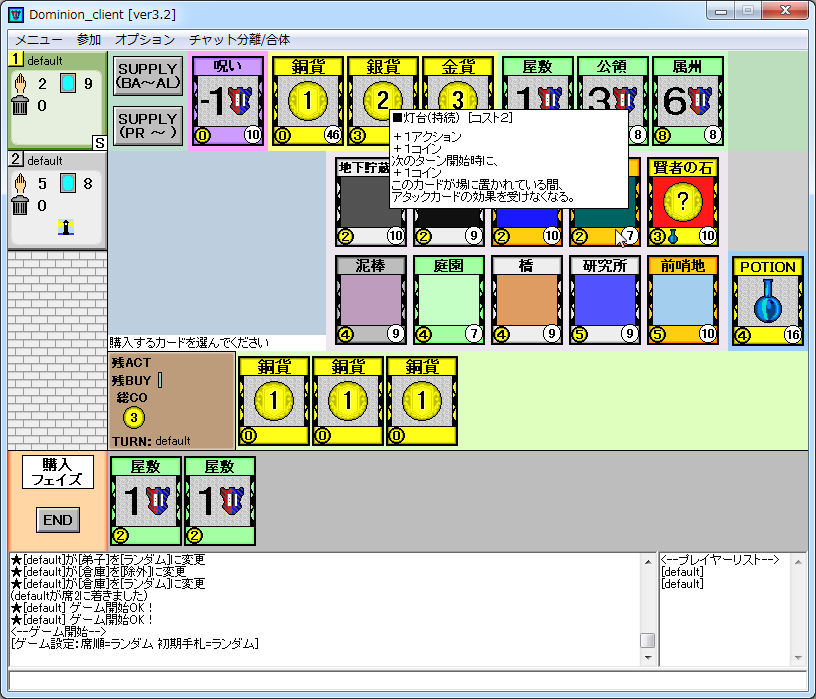Viewport: 816px width, 699px height.
Task: Close the Dominion_client window
Action: click(x=786, y=10)
